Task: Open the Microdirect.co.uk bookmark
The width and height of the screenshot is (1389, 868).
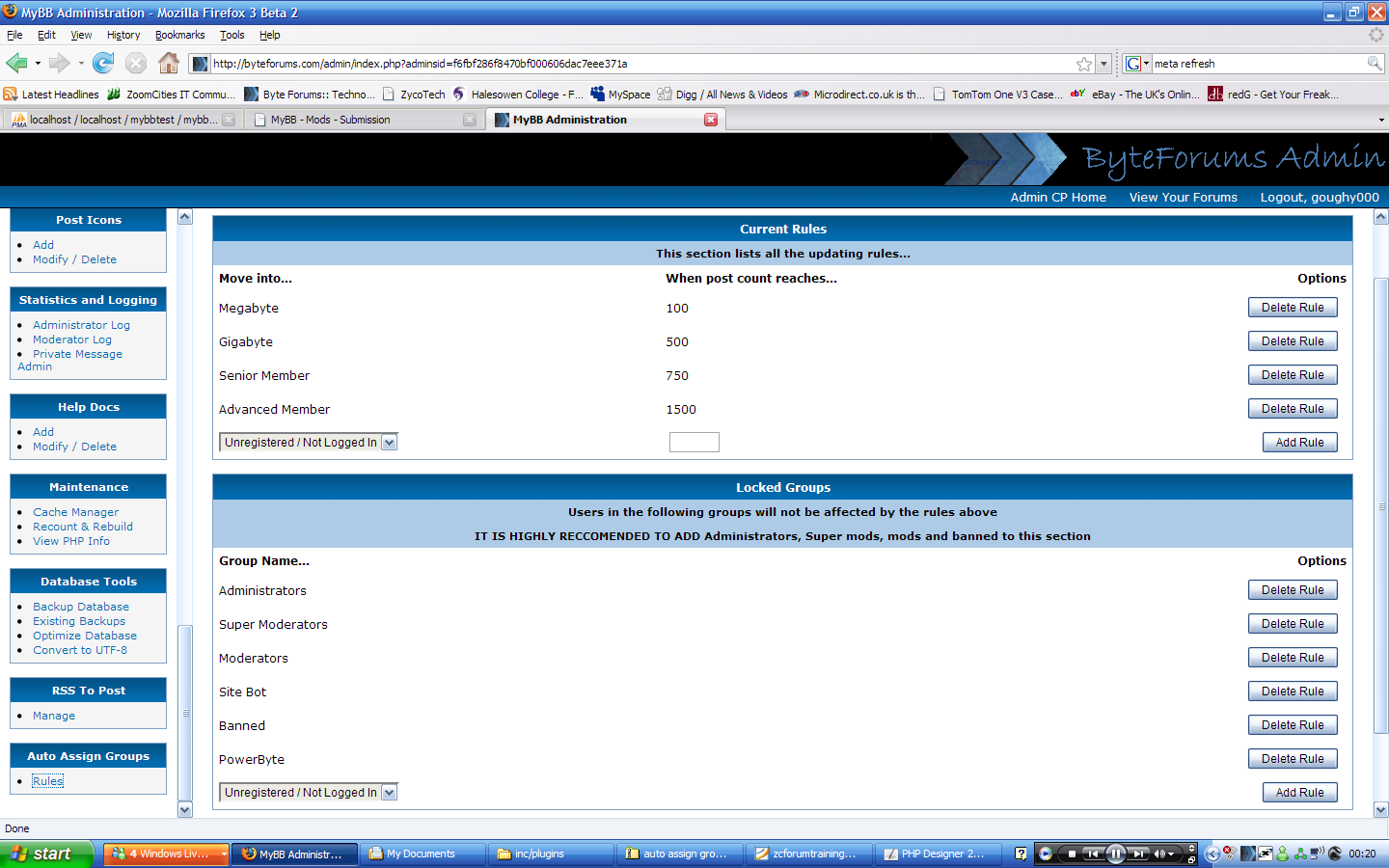Action: pyautogui.click(x=859, y=95)
